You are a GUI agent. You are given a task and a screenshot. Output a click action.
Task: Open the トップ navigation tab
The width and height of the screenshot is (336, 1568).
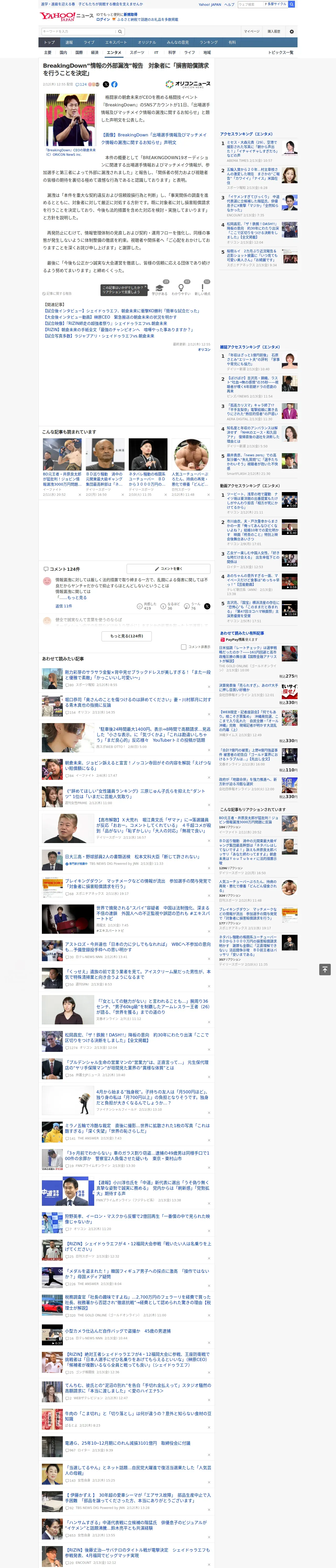[49, 43]
